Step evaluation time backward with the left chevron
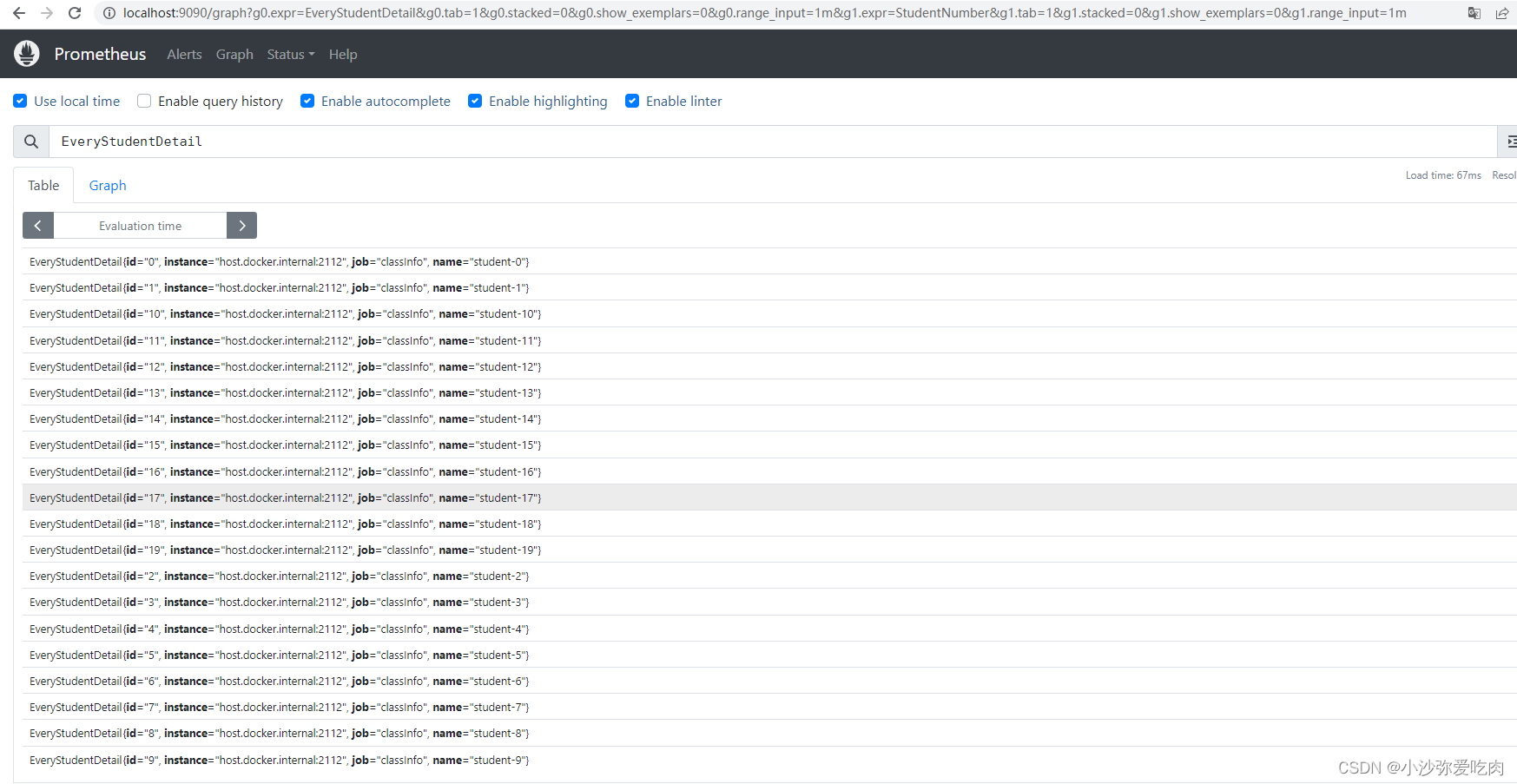Viewport: 1517px width, 784px height. 38,226
